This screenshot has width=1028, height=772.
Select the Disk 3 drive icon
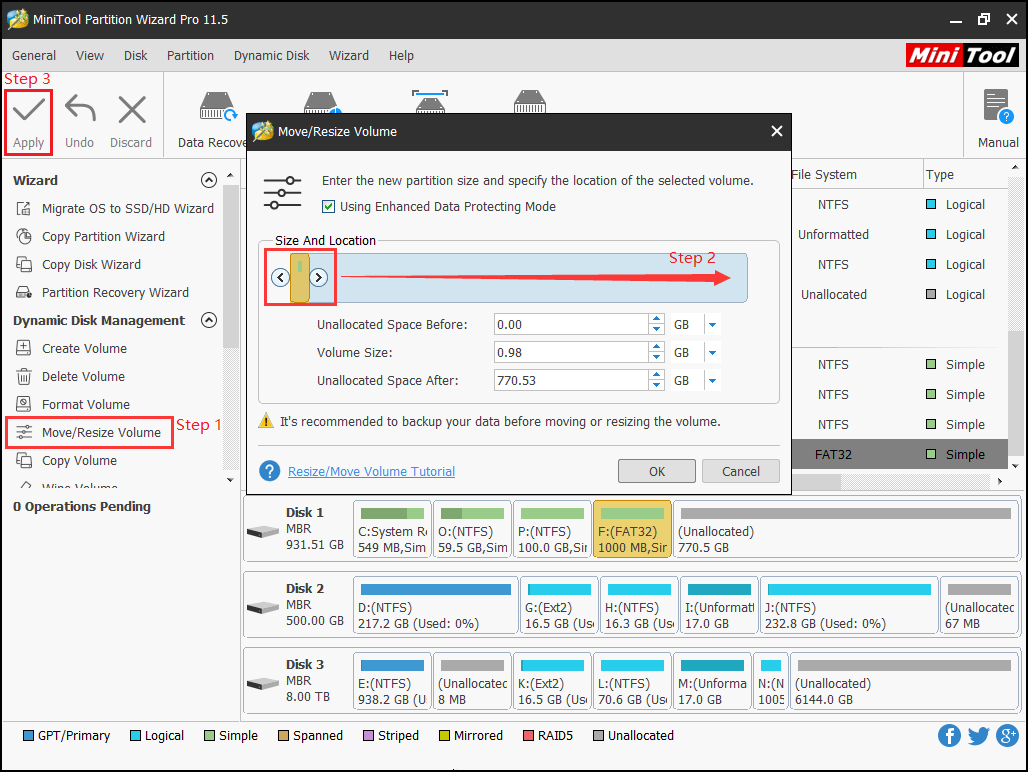pyautogui.click(x=263, y=684)
